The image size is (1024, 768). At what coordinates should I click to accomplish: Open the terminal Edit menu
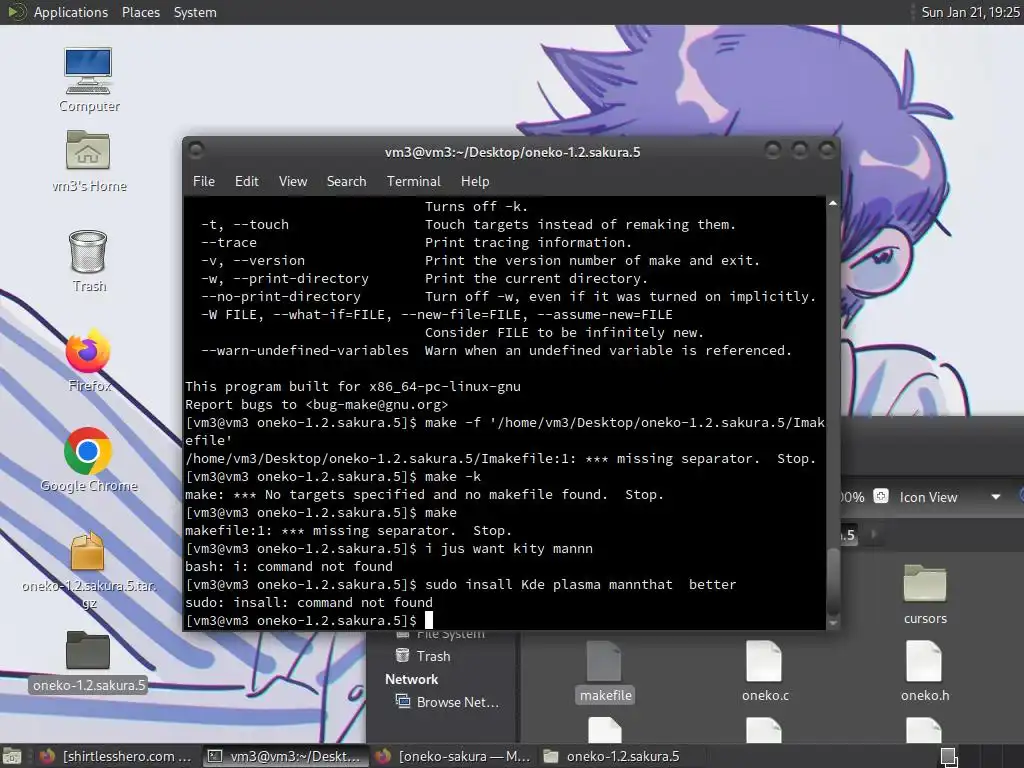point(246,182)
